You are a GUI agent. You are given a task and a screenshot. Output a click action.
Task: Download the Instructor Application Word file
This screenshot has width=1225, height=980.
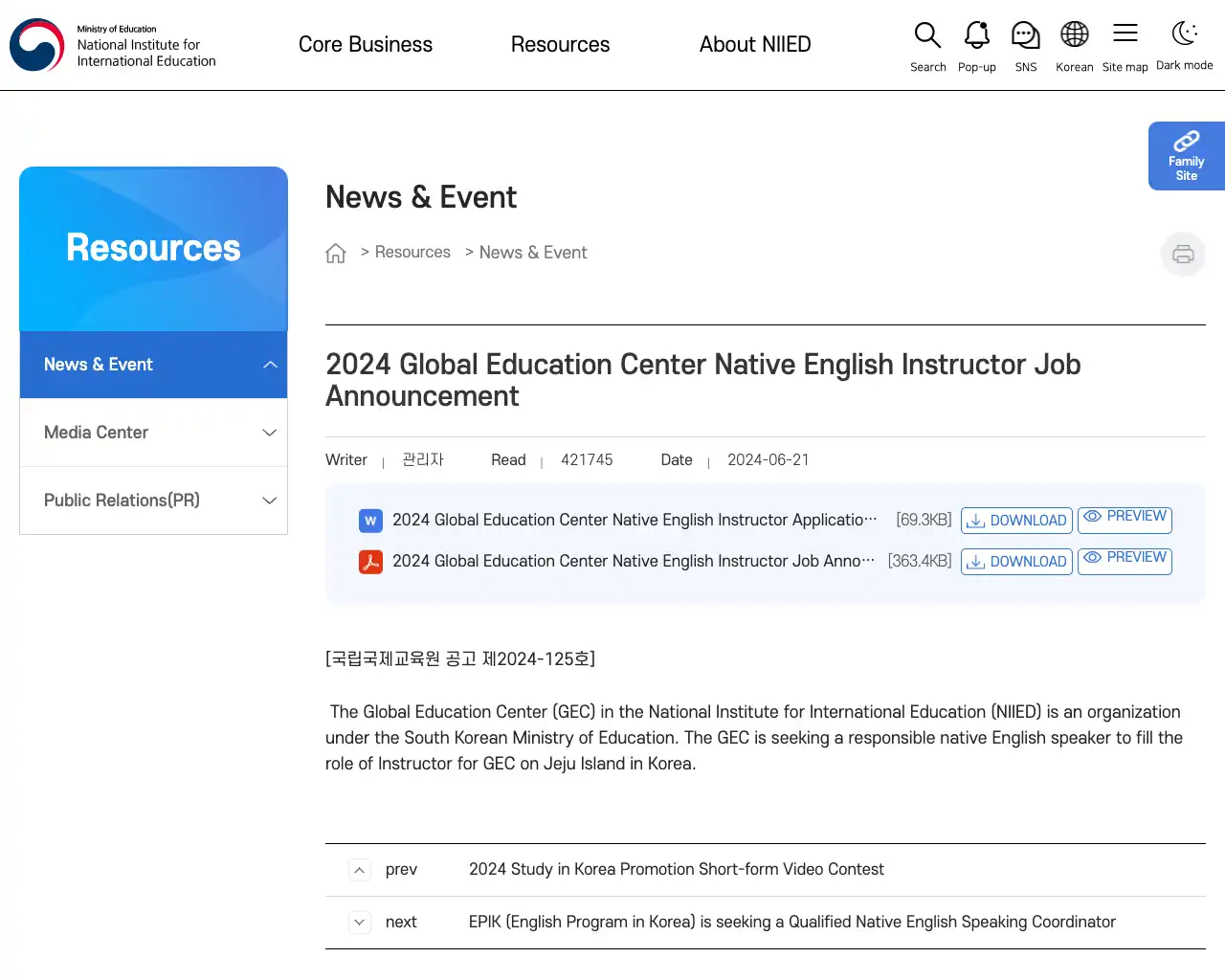point(1016,521)
